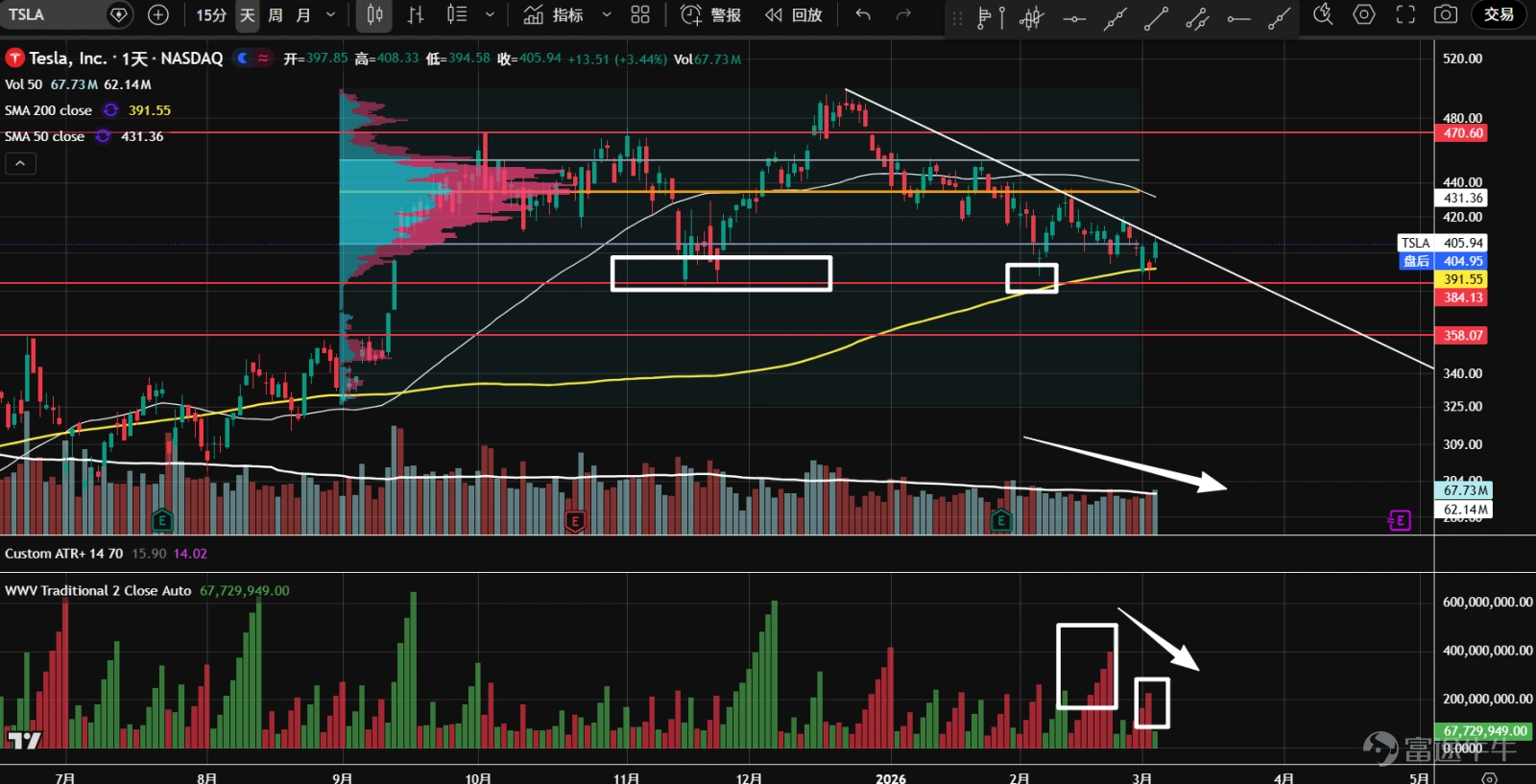Select the horizontal ray drawing tool
This screenshot has width=1536, height=784.
(1238, 18)
